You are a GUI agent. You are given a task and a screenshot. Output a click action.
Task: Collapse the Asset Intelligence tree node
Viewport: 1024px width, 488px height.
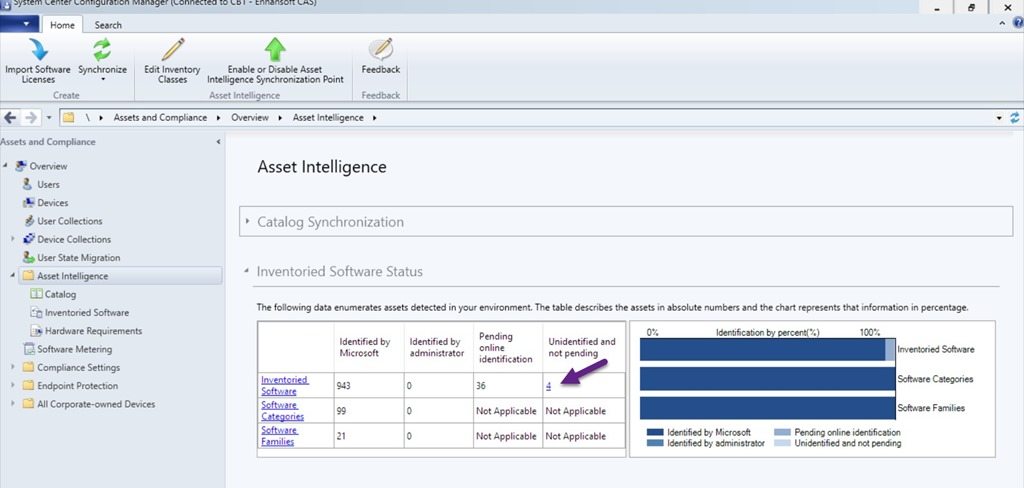(x=13, y=276)
